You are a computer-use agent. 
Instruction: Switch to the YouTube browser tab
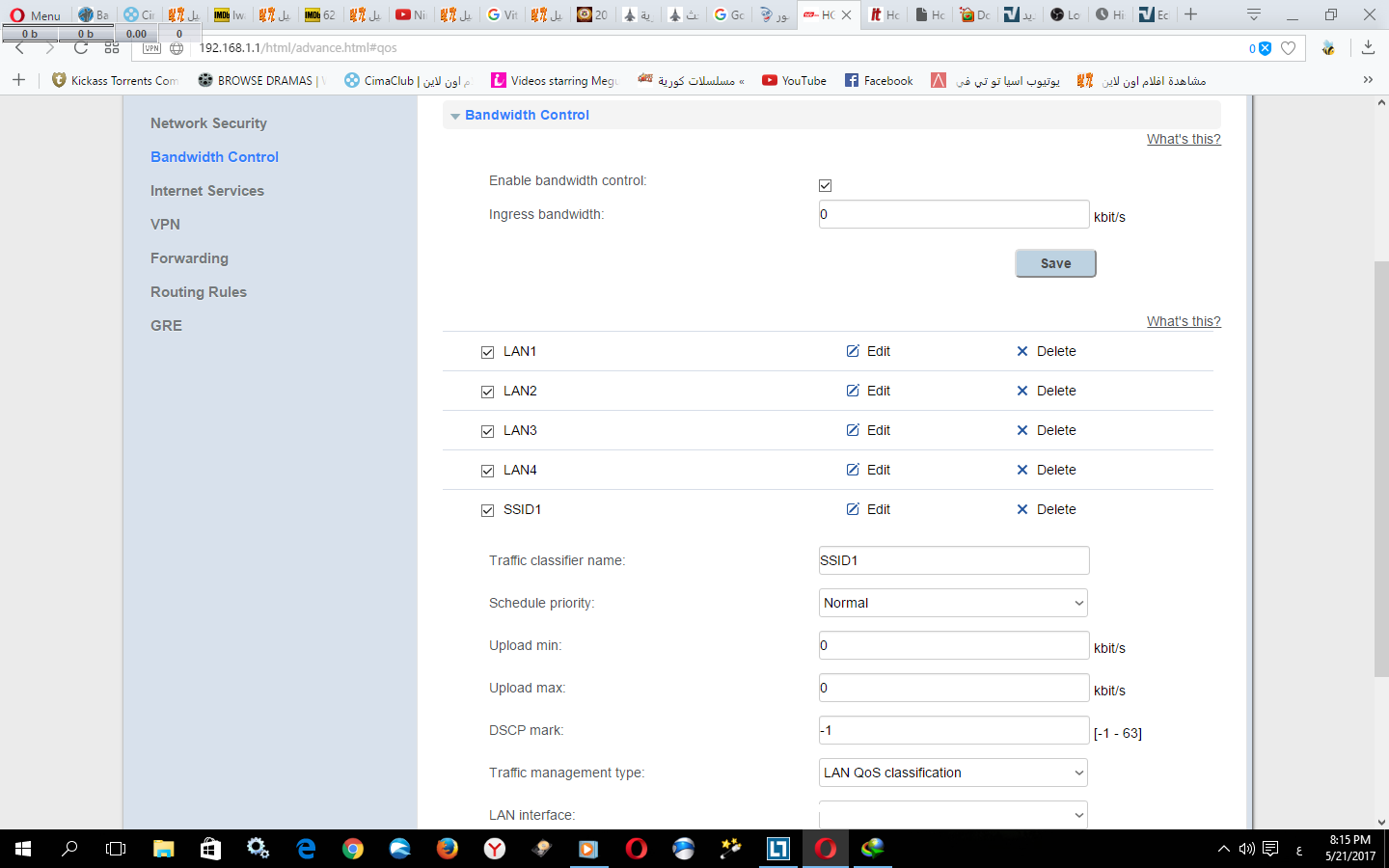click(x=411, y=14)
